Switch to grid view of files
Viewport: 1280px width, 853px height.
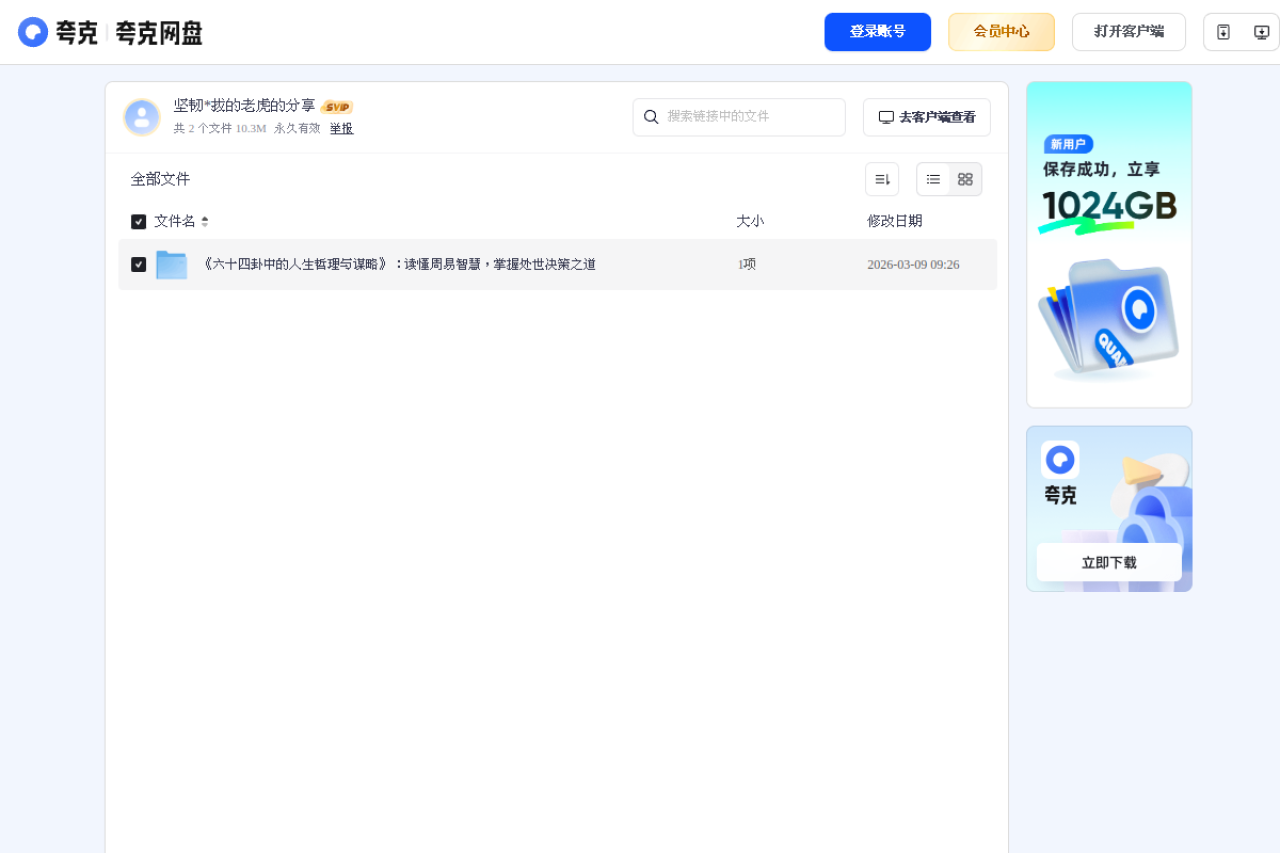coord(964,179)
